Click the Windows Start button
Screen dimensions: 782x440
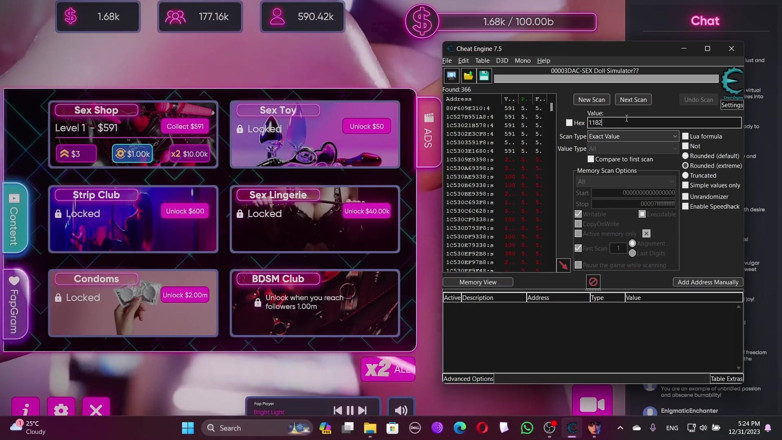[188, 428]
